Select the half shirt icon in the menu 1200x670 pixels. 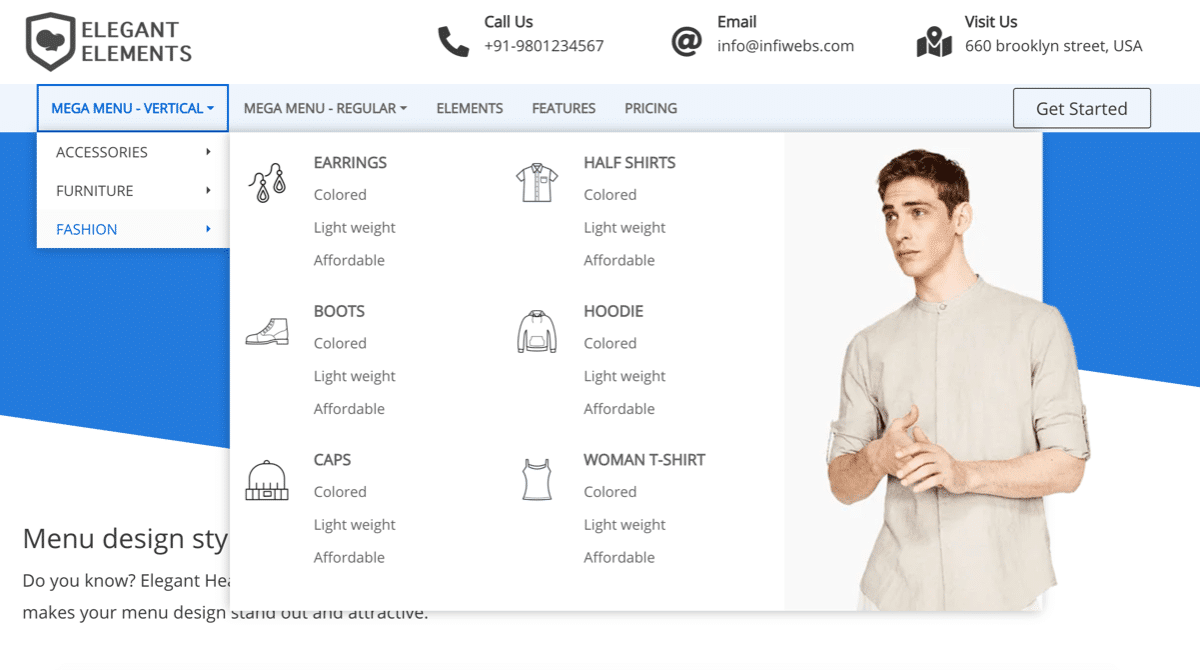(x=536, y=180)
